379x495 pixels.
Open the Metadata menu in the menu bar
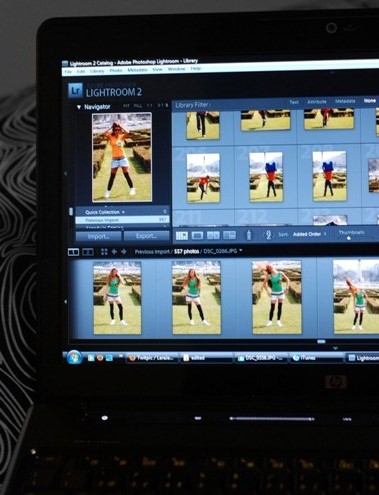[x=137, y=70]
